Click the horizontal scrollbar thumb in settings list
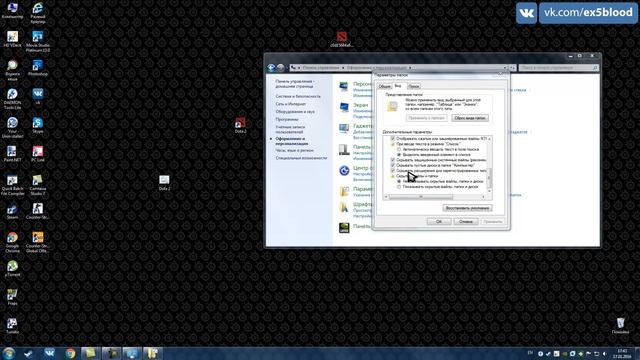640x360 pixels. coord(421,197)
